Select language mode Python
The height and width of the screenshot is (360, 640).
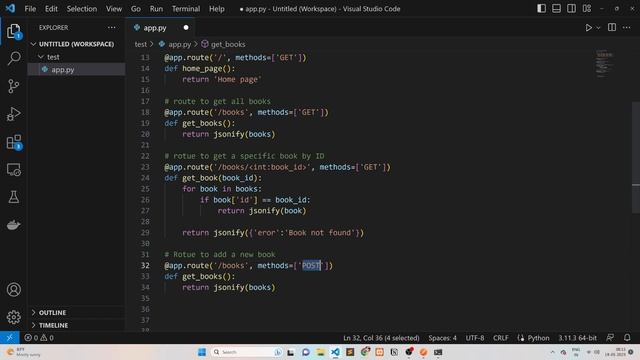(x=538, y=338)
